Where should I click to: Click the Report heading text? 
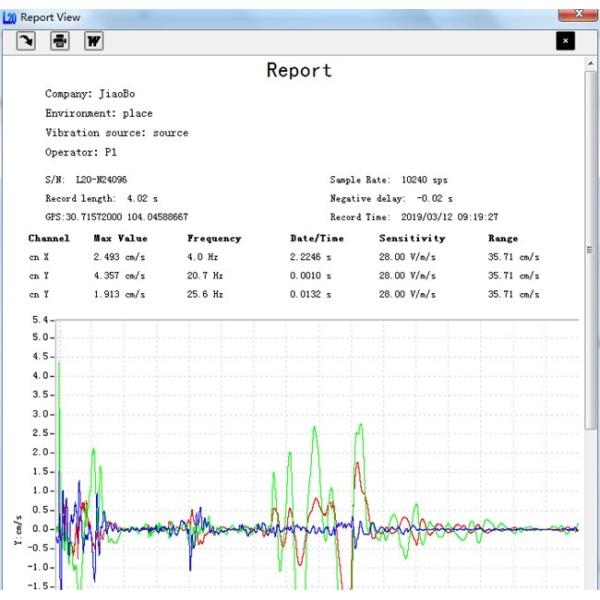click(299, 71)
